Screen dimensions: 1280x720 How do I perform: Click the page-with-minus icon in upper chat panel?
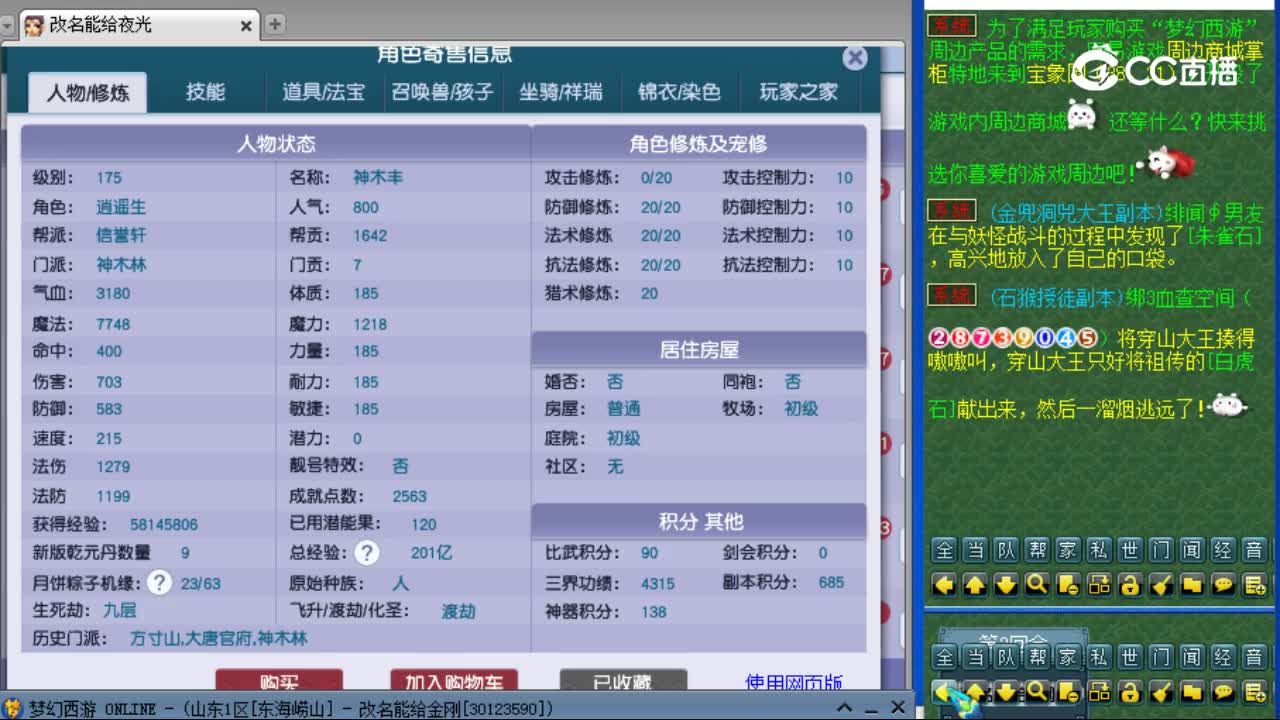[1067, 585]
